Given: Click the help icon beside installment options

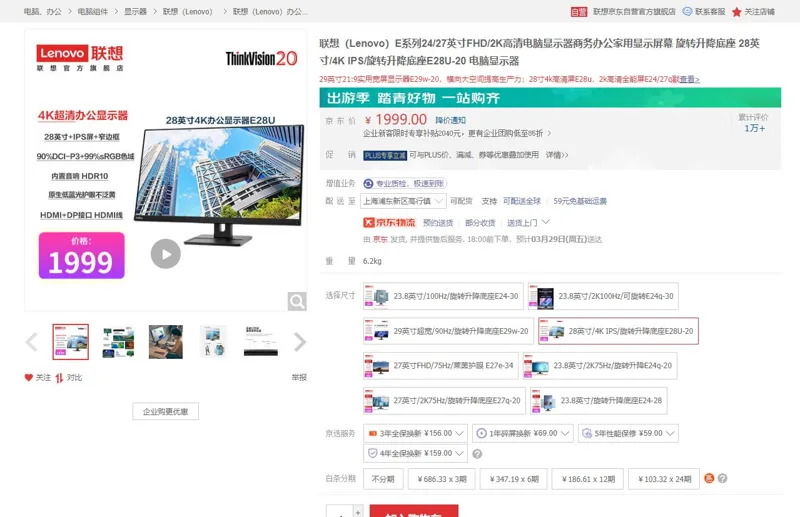Looking at the screenshot, I should (x=722, y=478).
